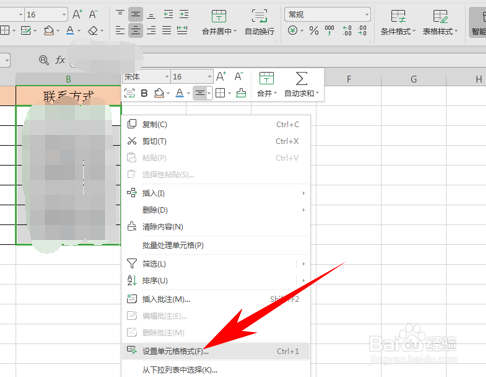Open the mini toolbar font size dropdown
The height and width of the screenshot is (377, 486).
click(x=209, y=77)
